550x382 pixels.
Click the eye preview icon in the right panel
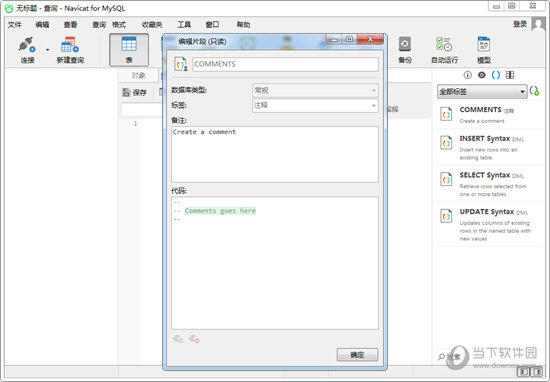482,75
